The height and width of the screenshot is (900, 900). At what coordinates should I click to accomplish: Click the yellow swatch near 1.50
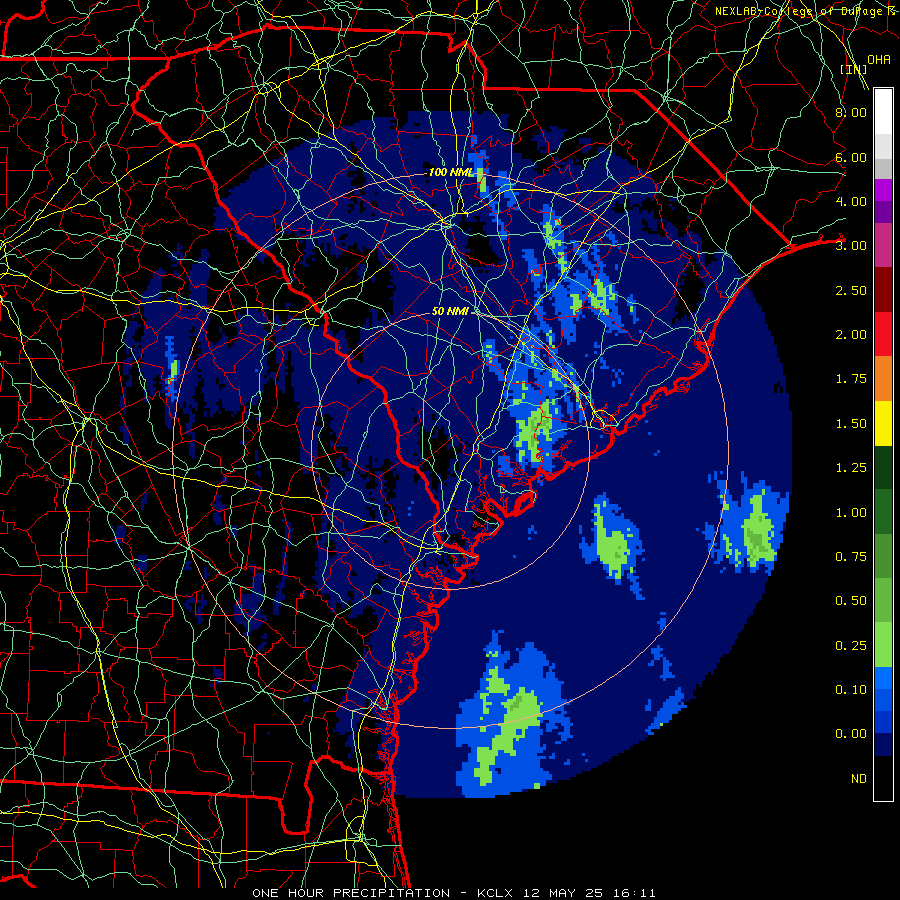pyautogui.click(x=883, y=423)
